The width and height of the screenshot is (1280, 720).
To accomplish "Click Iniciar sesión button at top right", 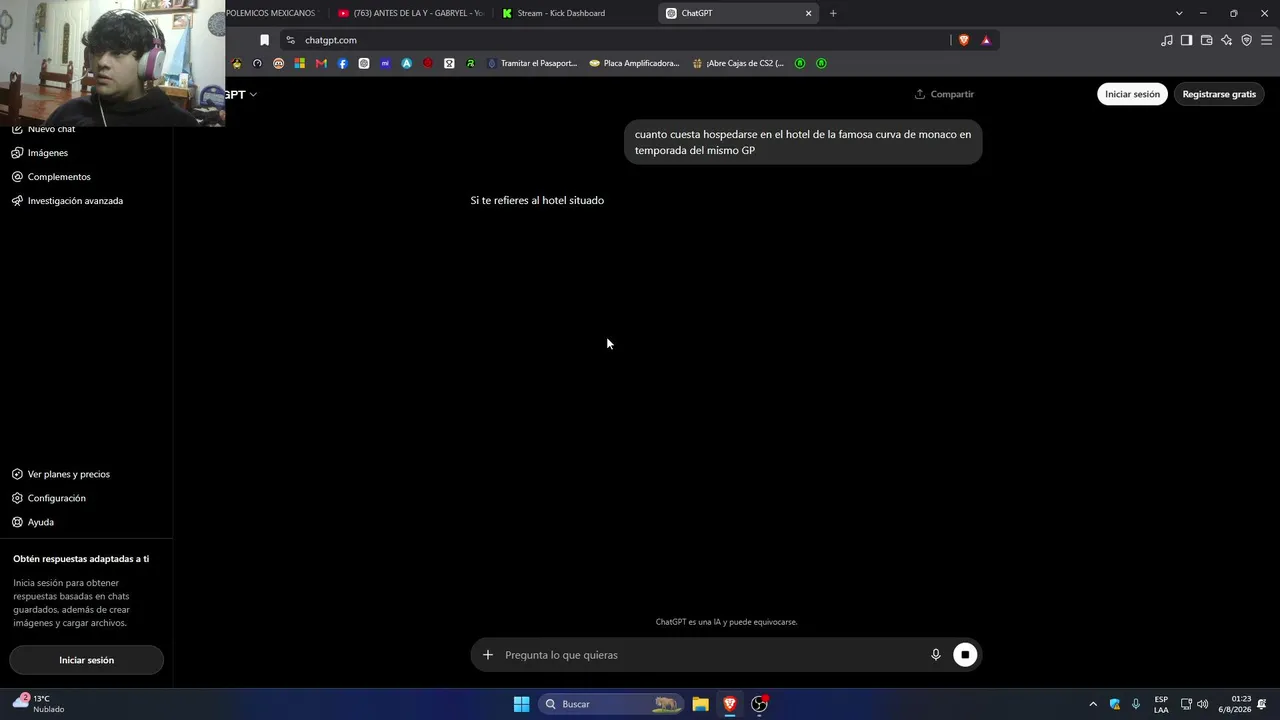I will tap(1132, 94).
